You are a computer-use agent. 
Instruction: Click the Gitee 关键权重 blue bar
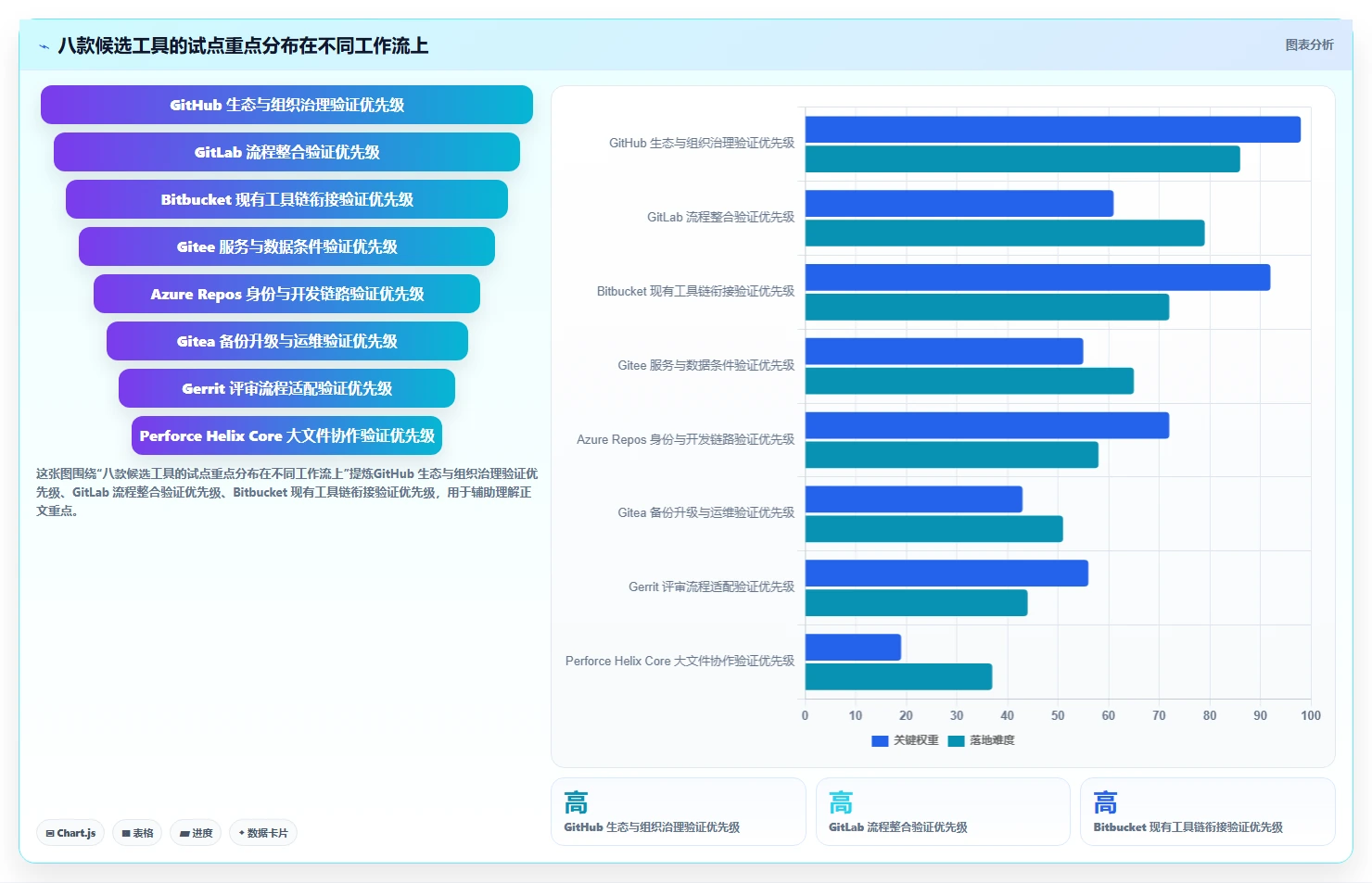945,351
